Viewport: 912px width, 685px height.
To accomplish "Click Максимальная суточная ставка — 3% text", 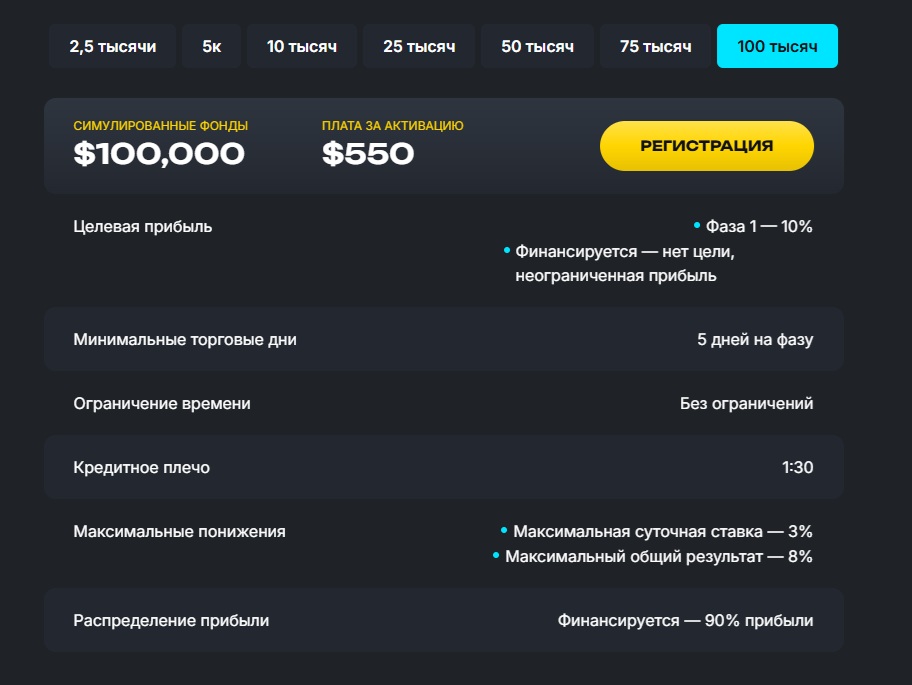I will pyautogui.click(x=662, y=532).
